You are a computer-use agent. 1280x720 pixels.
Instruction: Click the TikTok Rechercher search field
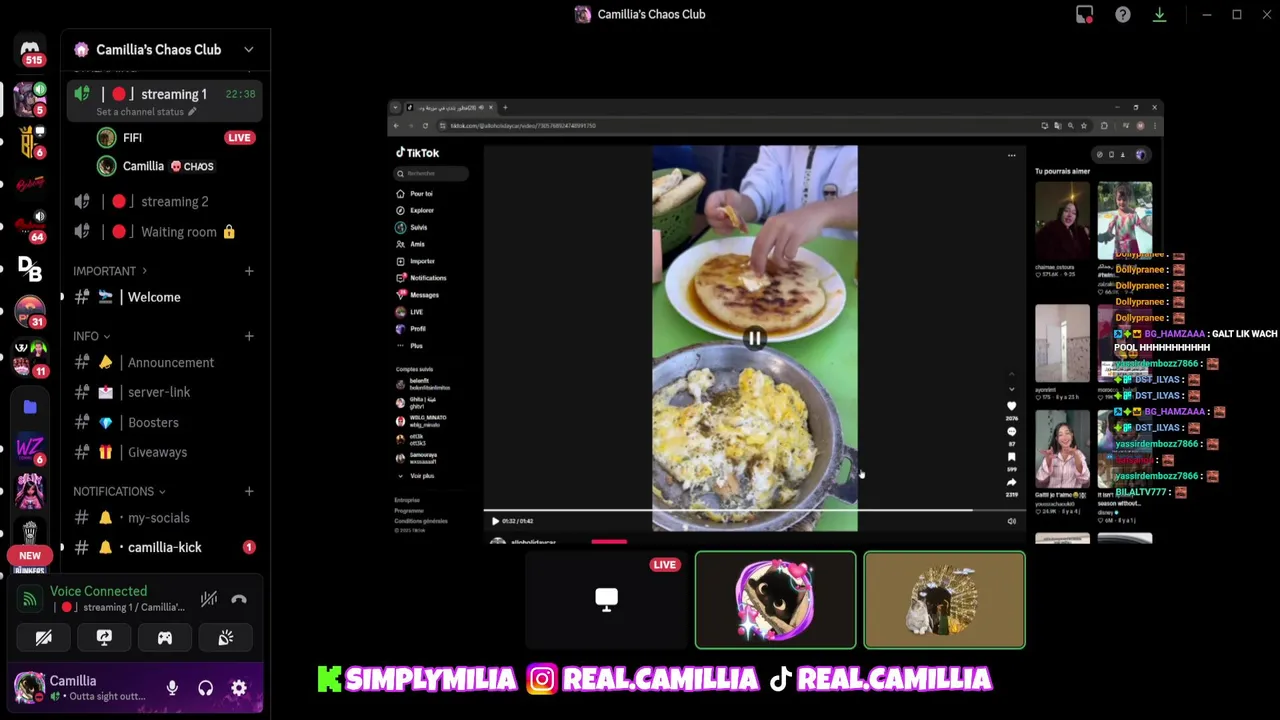432,174
